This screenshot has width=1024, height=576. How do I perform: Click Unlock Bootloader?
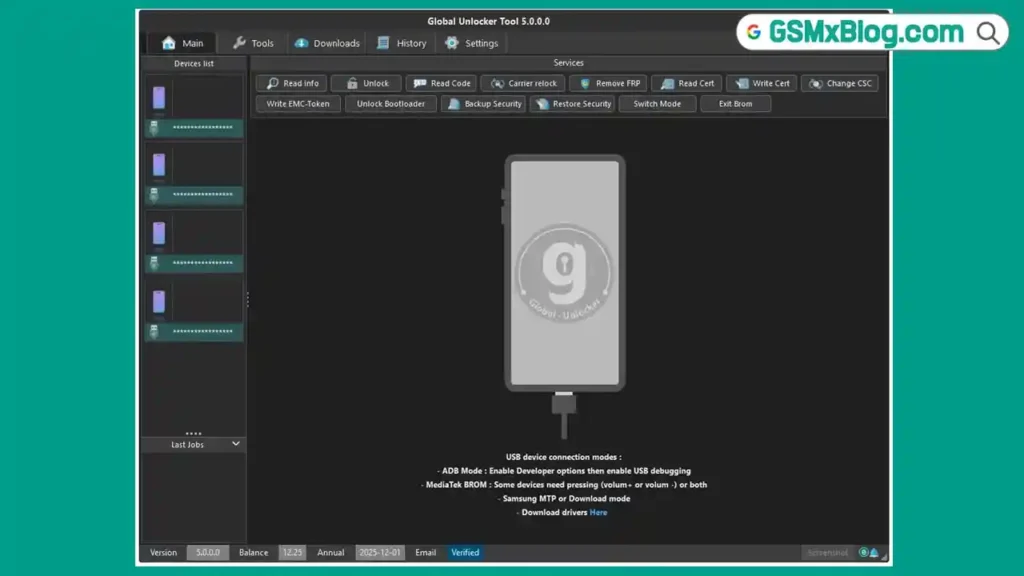(x=391, y=104)
